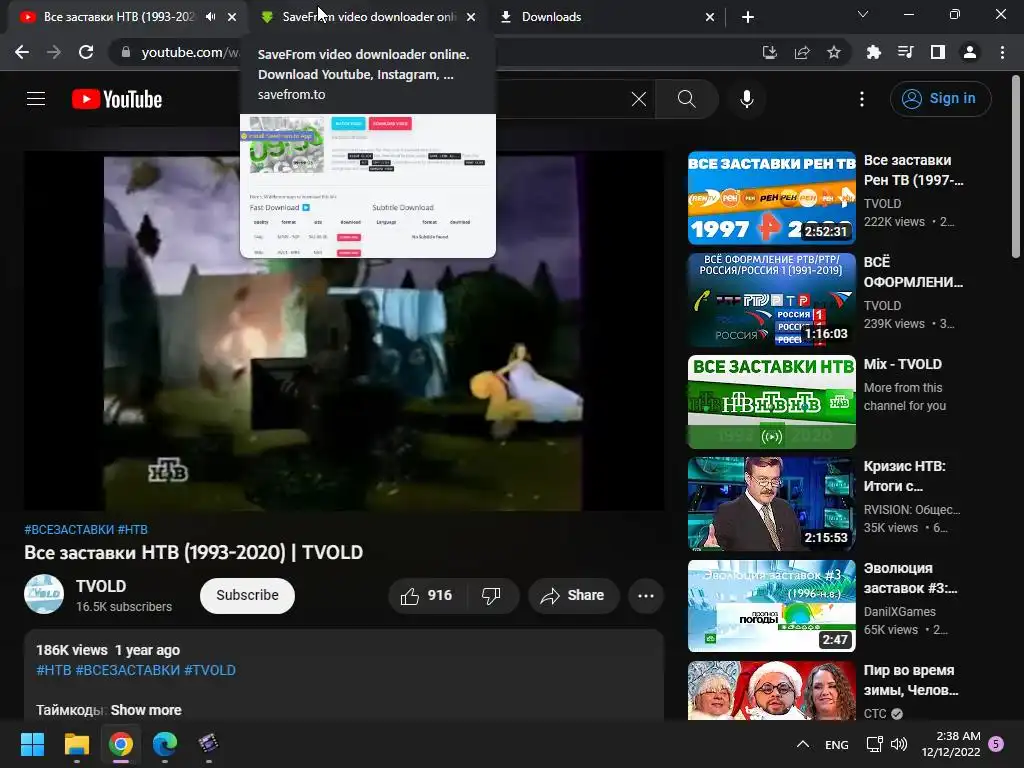Screen dimensions: 1024x768
Task: Subscribe to TVOLD channel
Action: (x=248, y=596)
